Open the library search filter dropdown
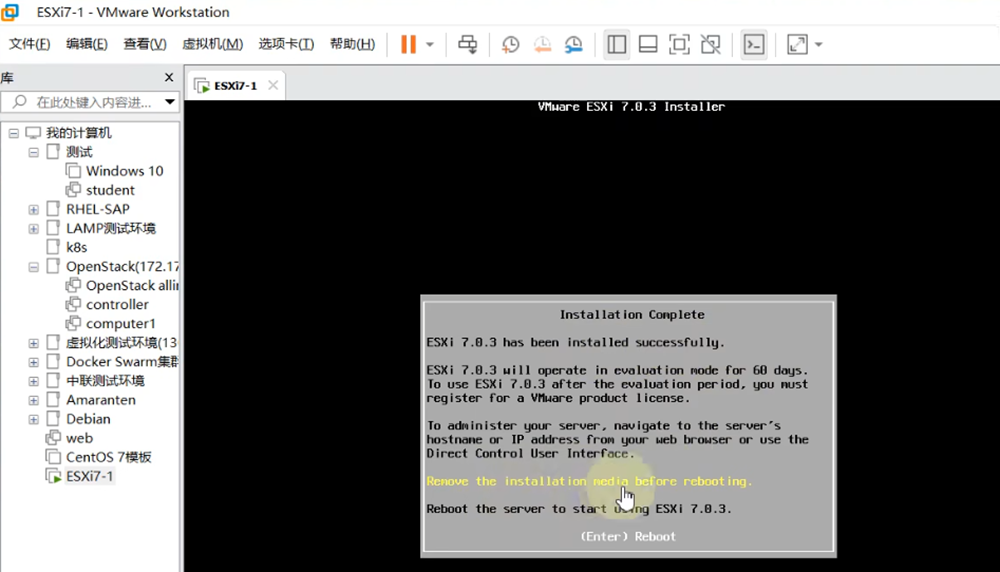This screenshot has width=1000, height=572. [170, 102]
